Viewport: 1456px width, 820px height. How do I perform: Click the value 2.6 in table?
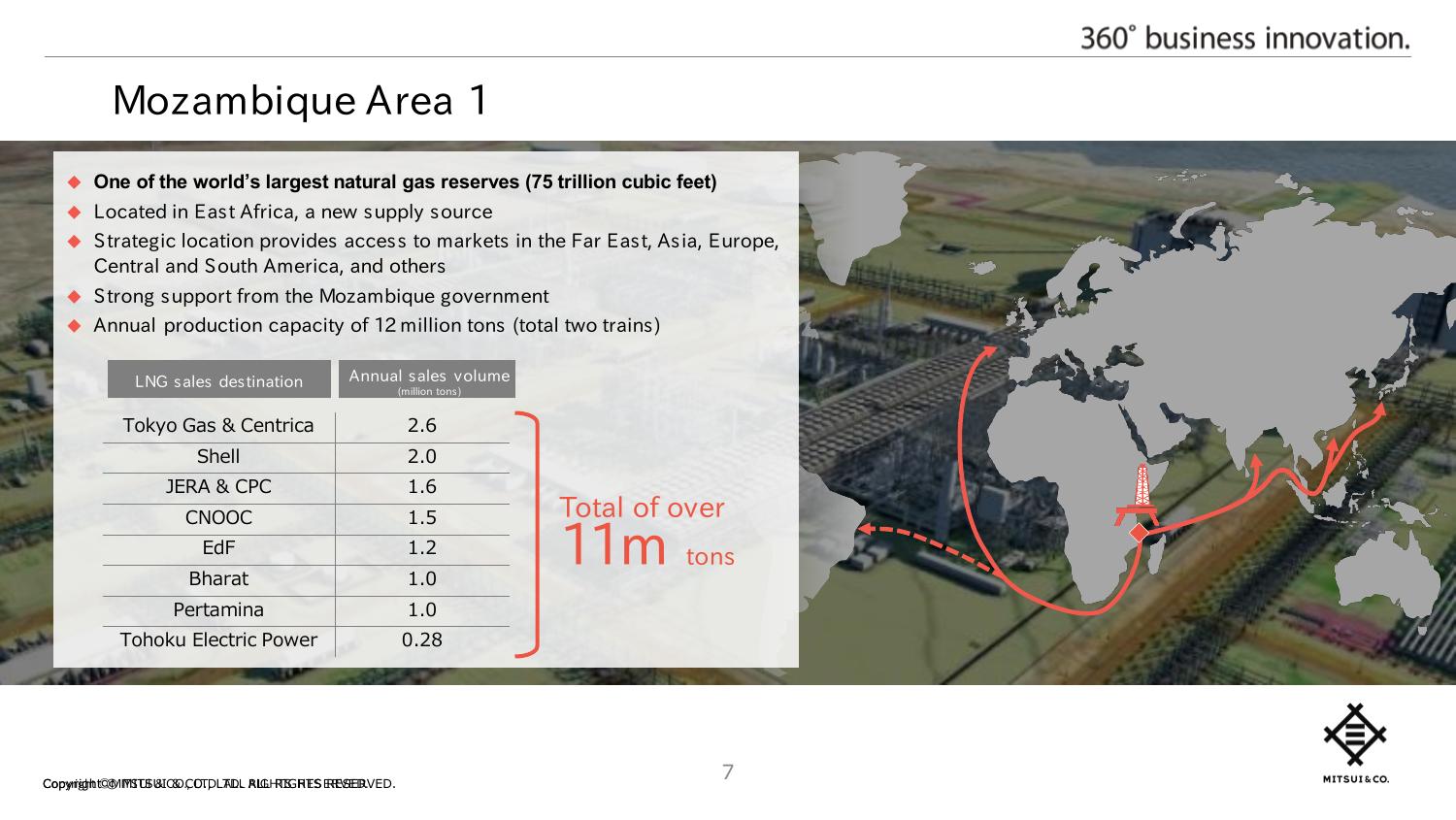422,425
